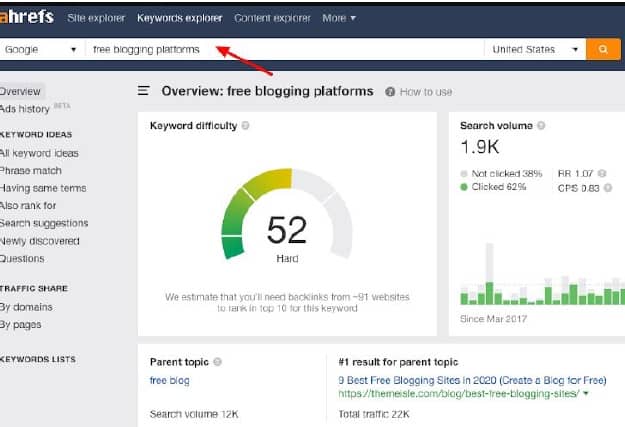Screen dimensions: 625x427
Task: Open Content explorer
Action: (272, 18)
